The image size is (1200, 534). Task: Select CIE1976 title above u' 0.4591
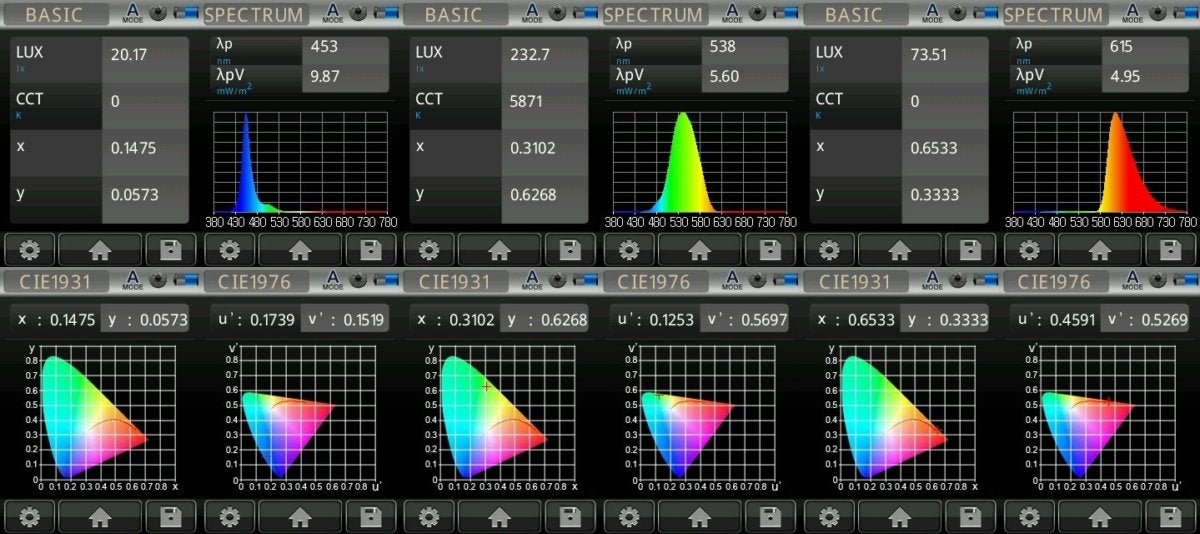pos(1055,282)
